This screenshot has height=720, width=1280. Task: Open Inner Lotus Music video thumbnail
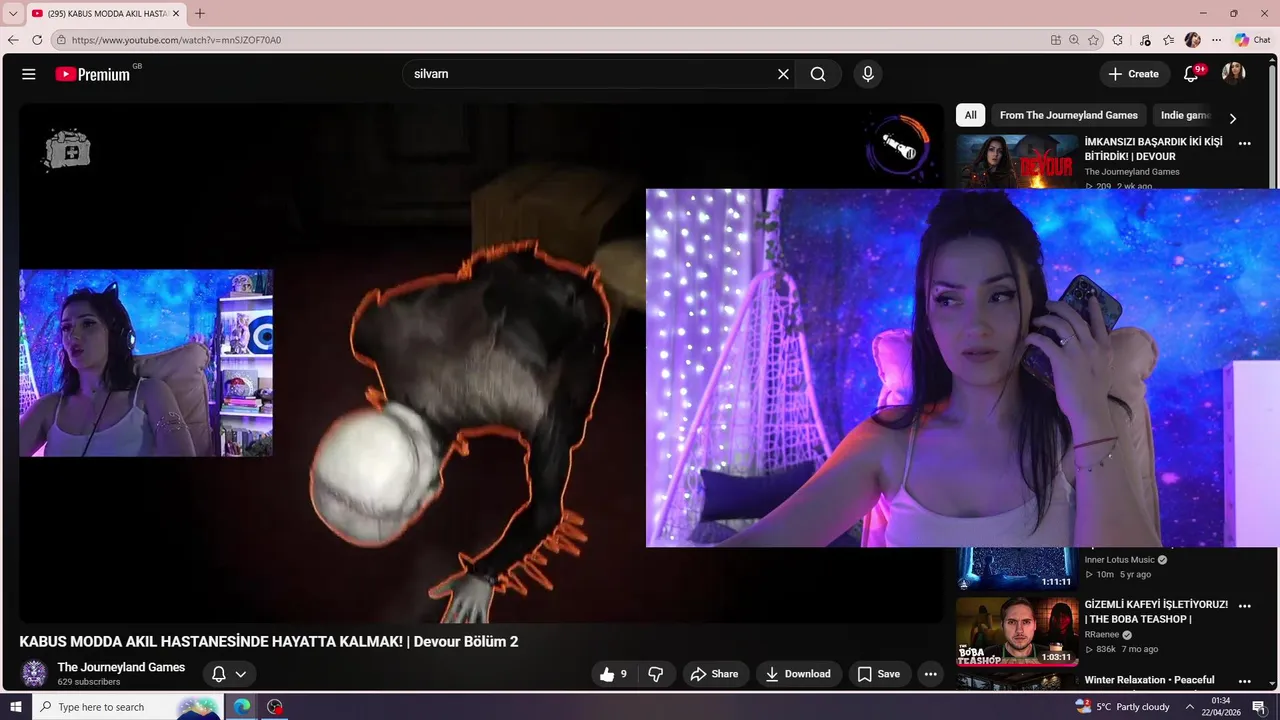coord(1017,569)
